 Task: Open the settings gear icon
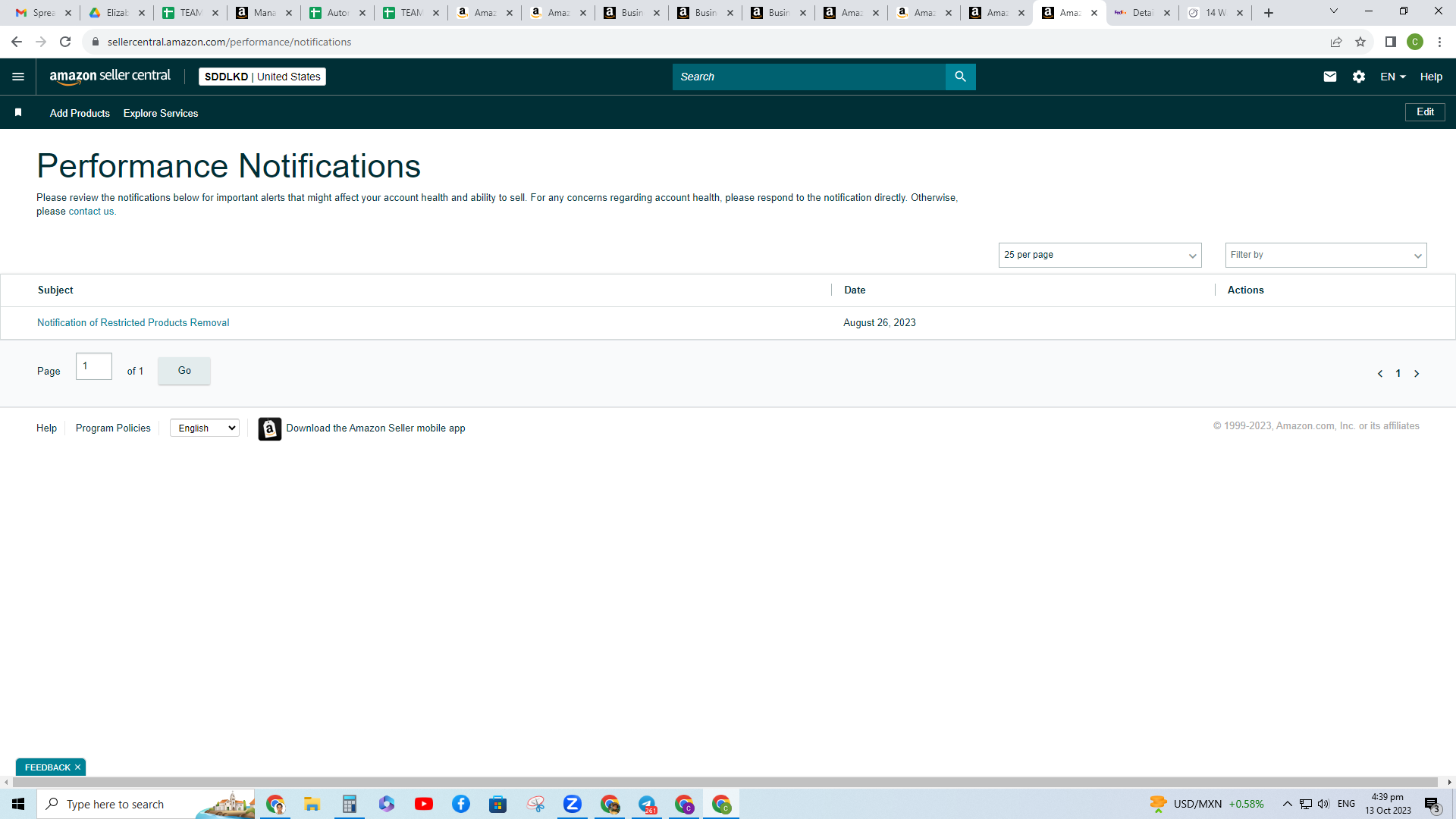(1359, 77)
